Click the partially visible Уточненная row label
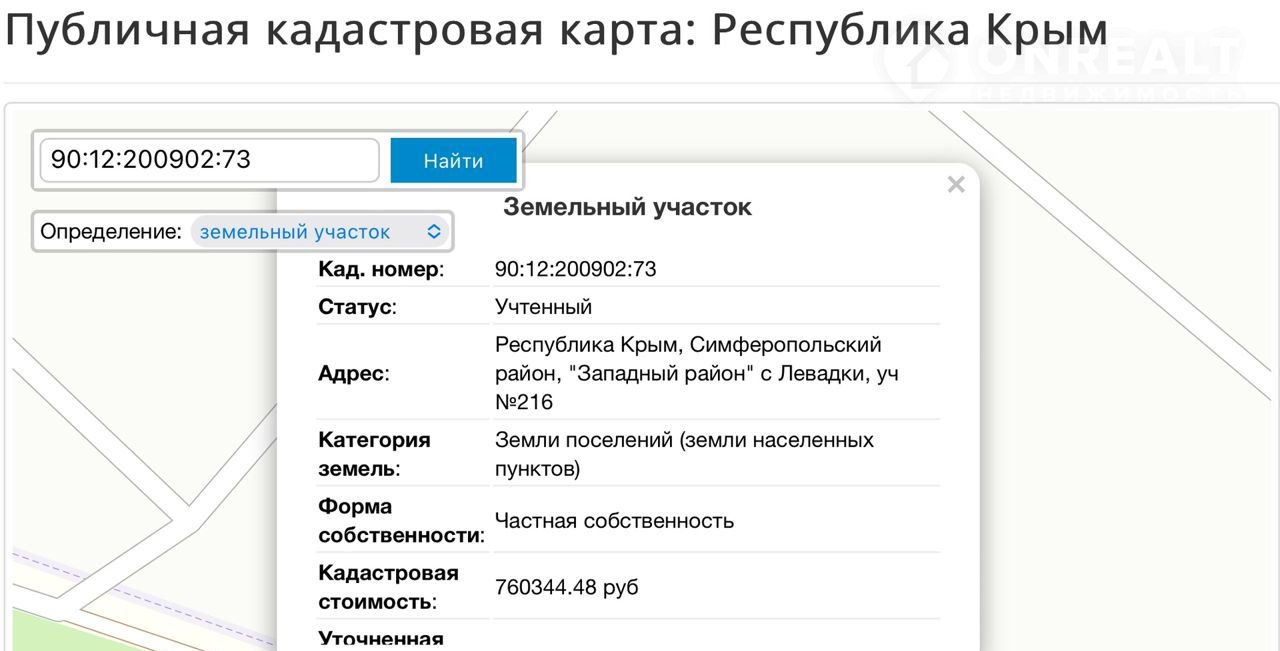 [x=380, y=639]
